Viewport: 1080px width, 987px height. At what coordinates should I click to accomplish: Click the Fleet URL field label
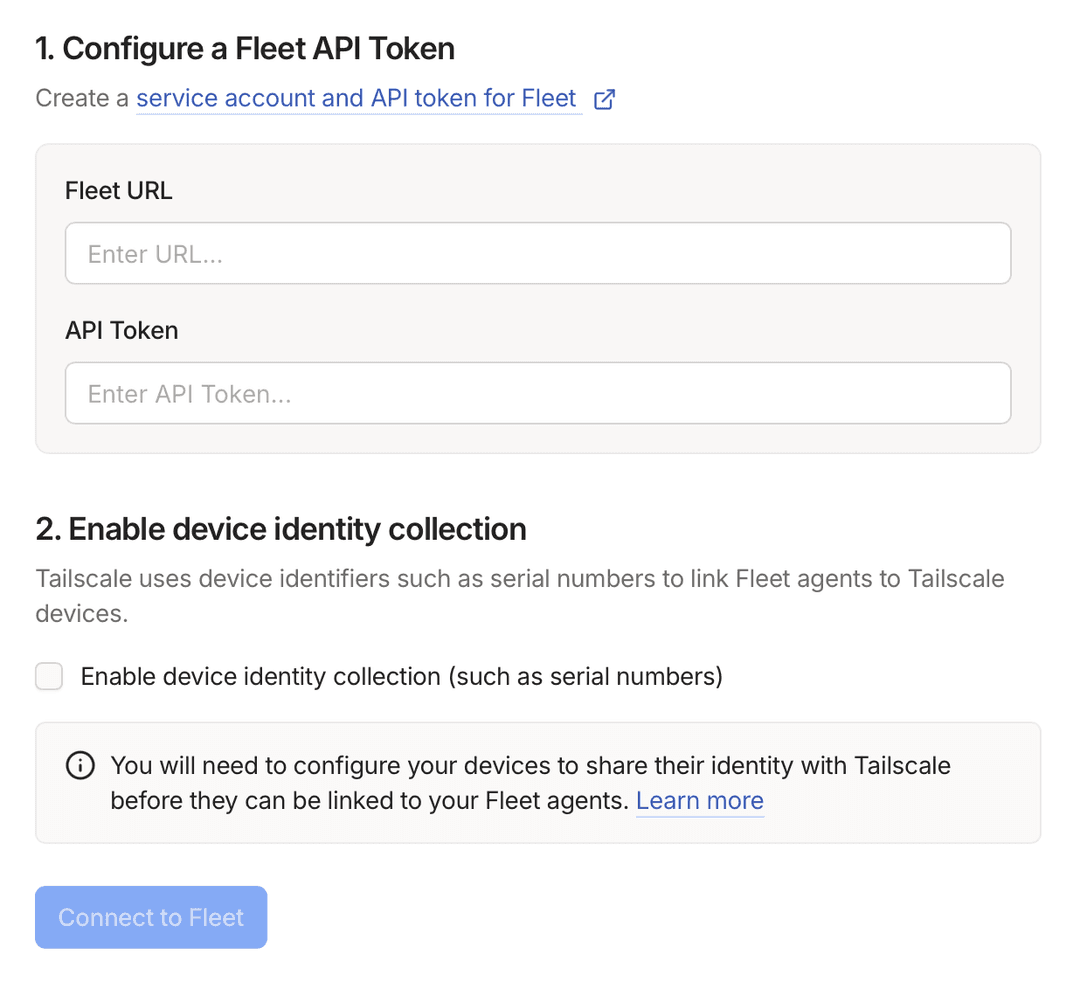click(x=118, y=190)
